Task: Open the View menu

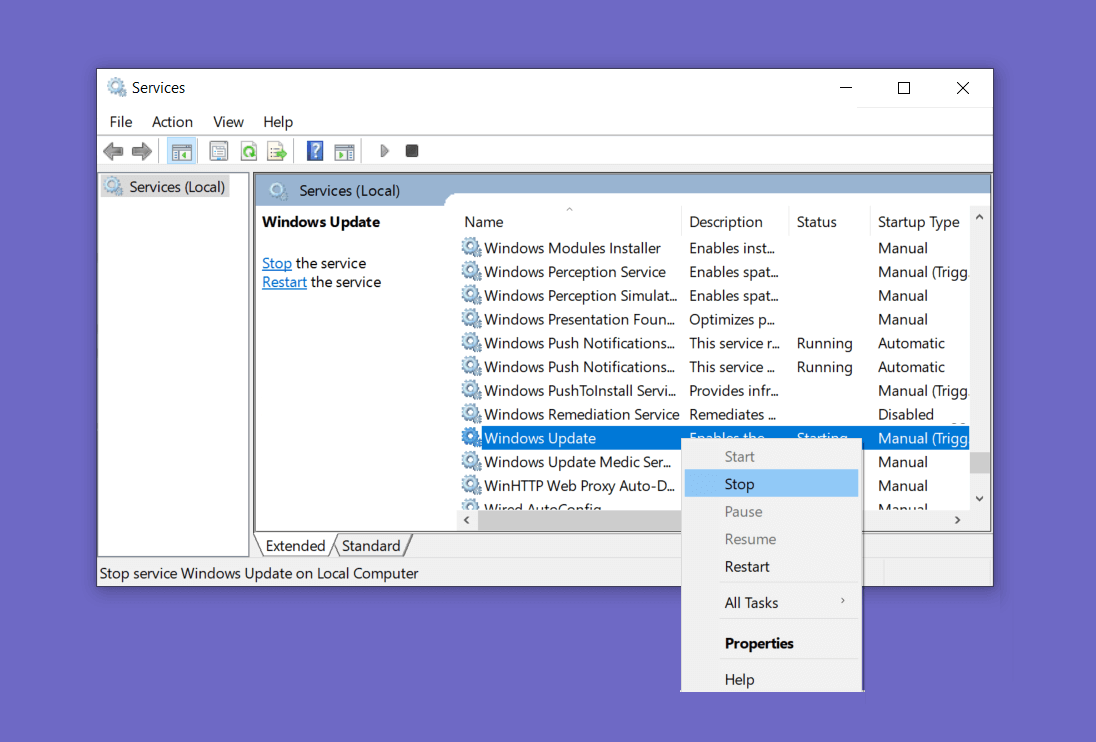Action: pos(228,122)
